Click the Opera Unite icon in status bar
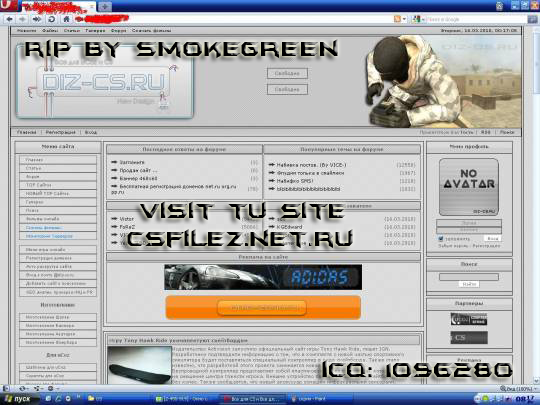The height and width of the screenshot is (405, 540). click(x=37, y=388)
